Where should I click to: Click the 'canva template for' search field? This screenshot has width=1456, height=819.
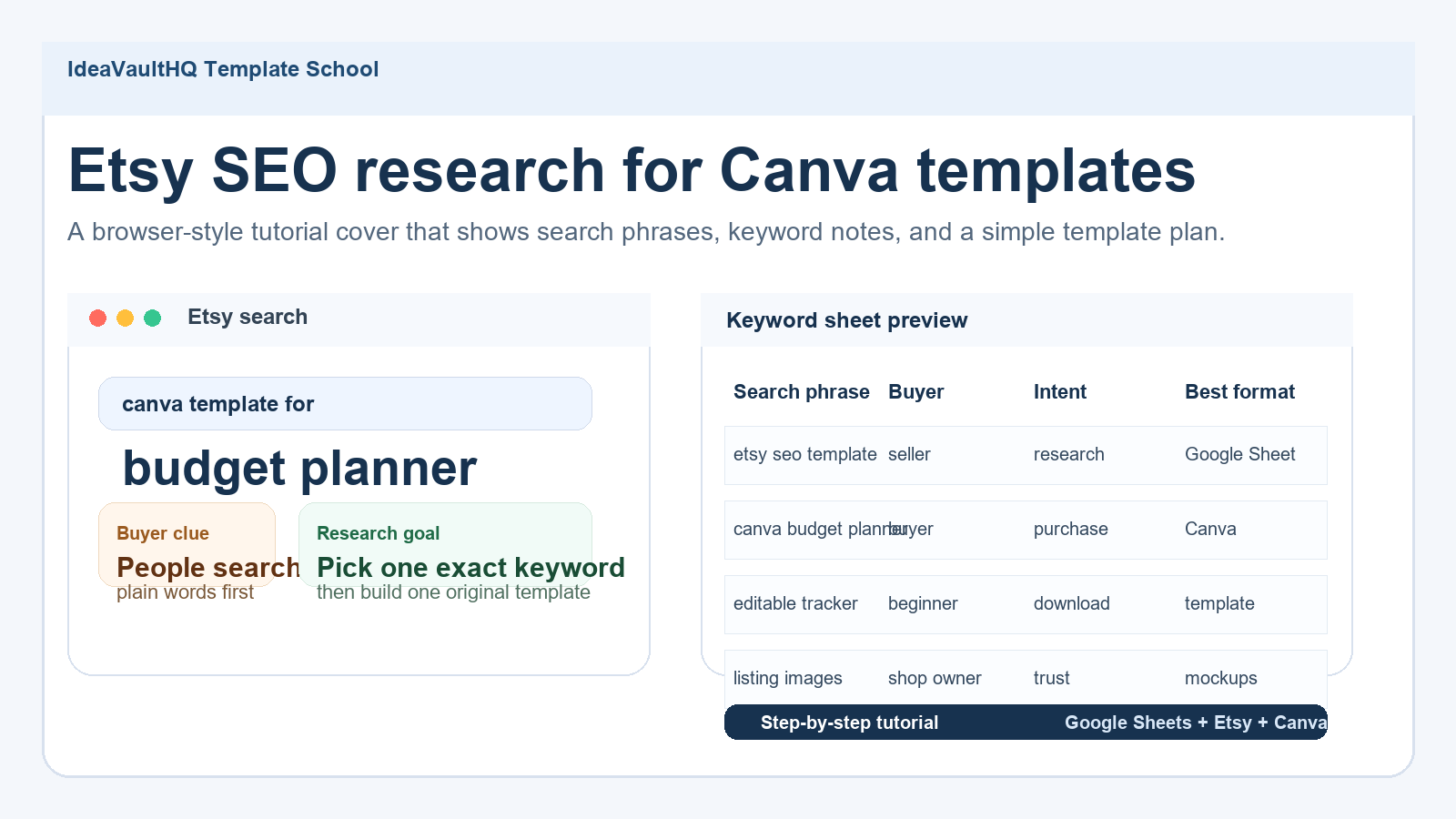[345, 403]
